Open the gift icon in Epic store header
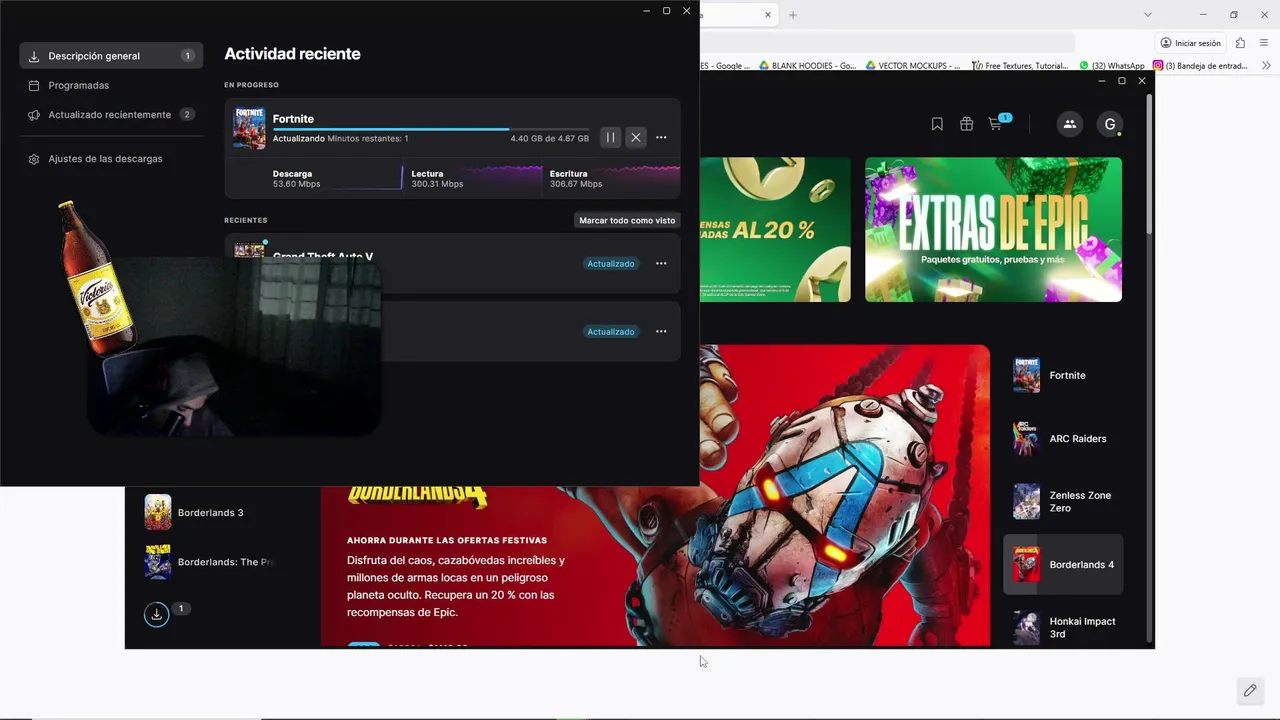 966,124
